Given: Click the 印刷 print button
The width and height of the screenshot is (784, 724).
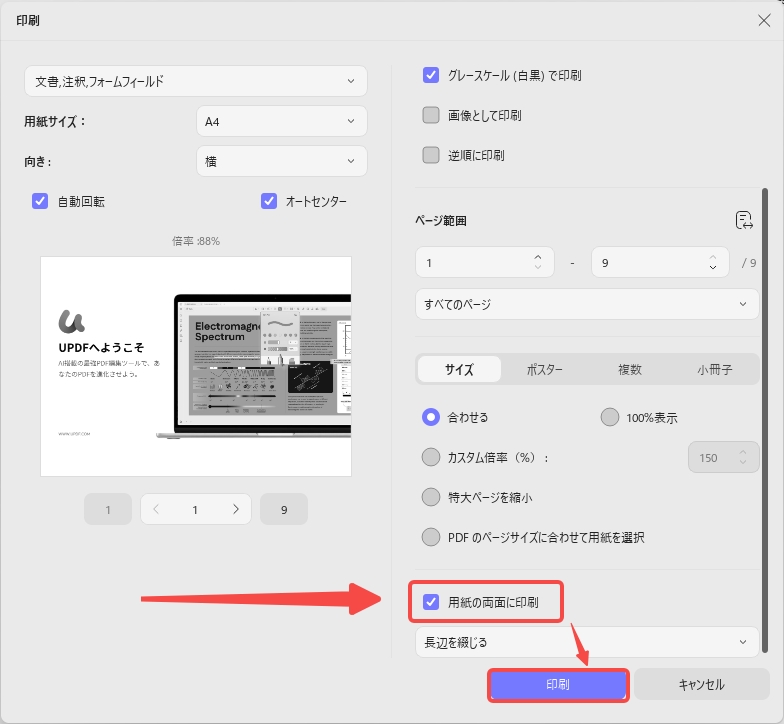Looking at the screenshot, I should click(558, 684).
